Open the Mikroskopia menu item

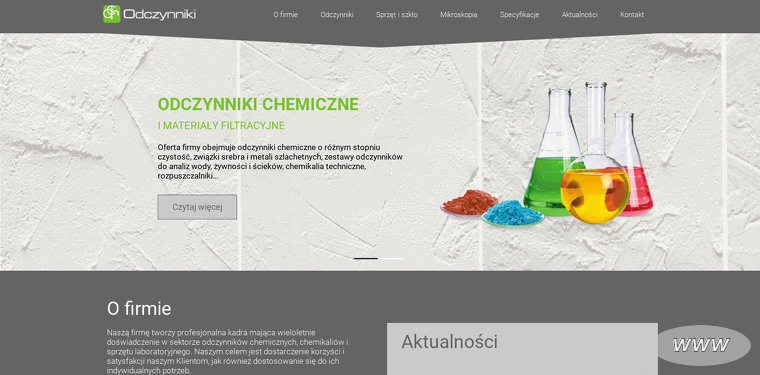point(459,15)
